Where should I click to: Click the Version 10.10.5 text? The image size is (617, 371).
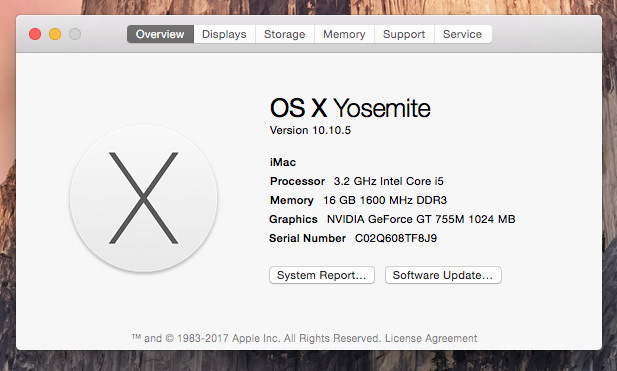[310, 130]
